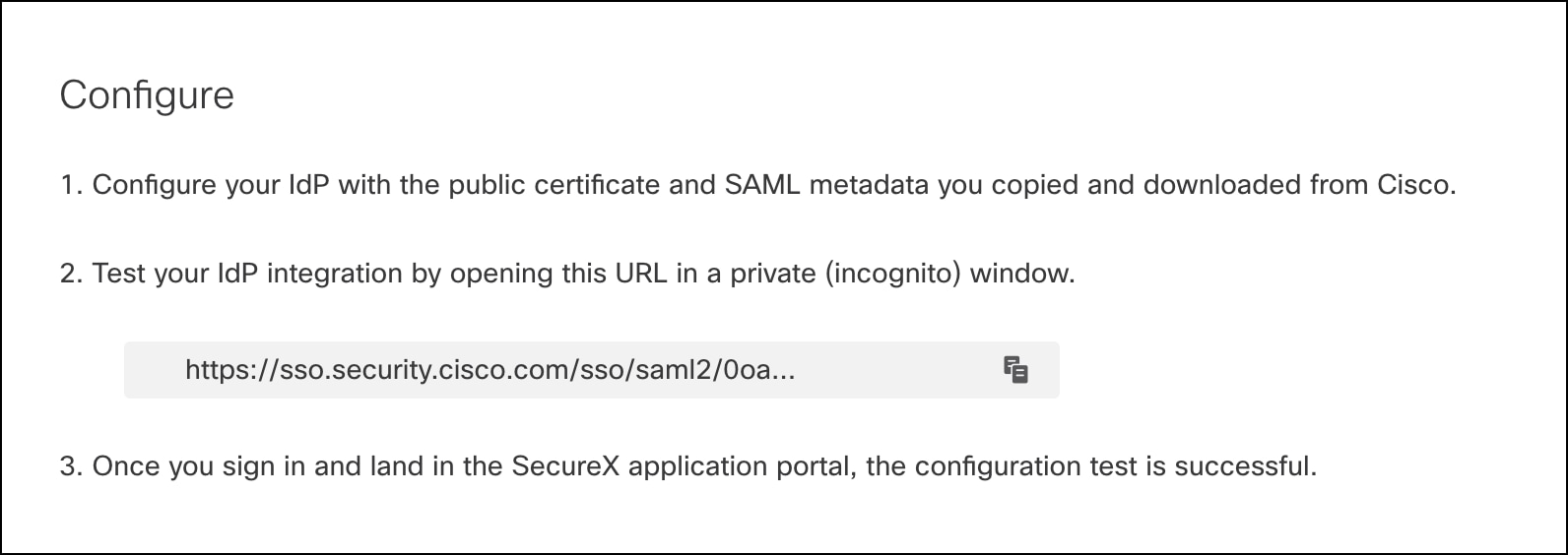Screen dimensions: 1568x555
Task: Select step 2 about testing your IdP integration
Action: click(567, 274)
